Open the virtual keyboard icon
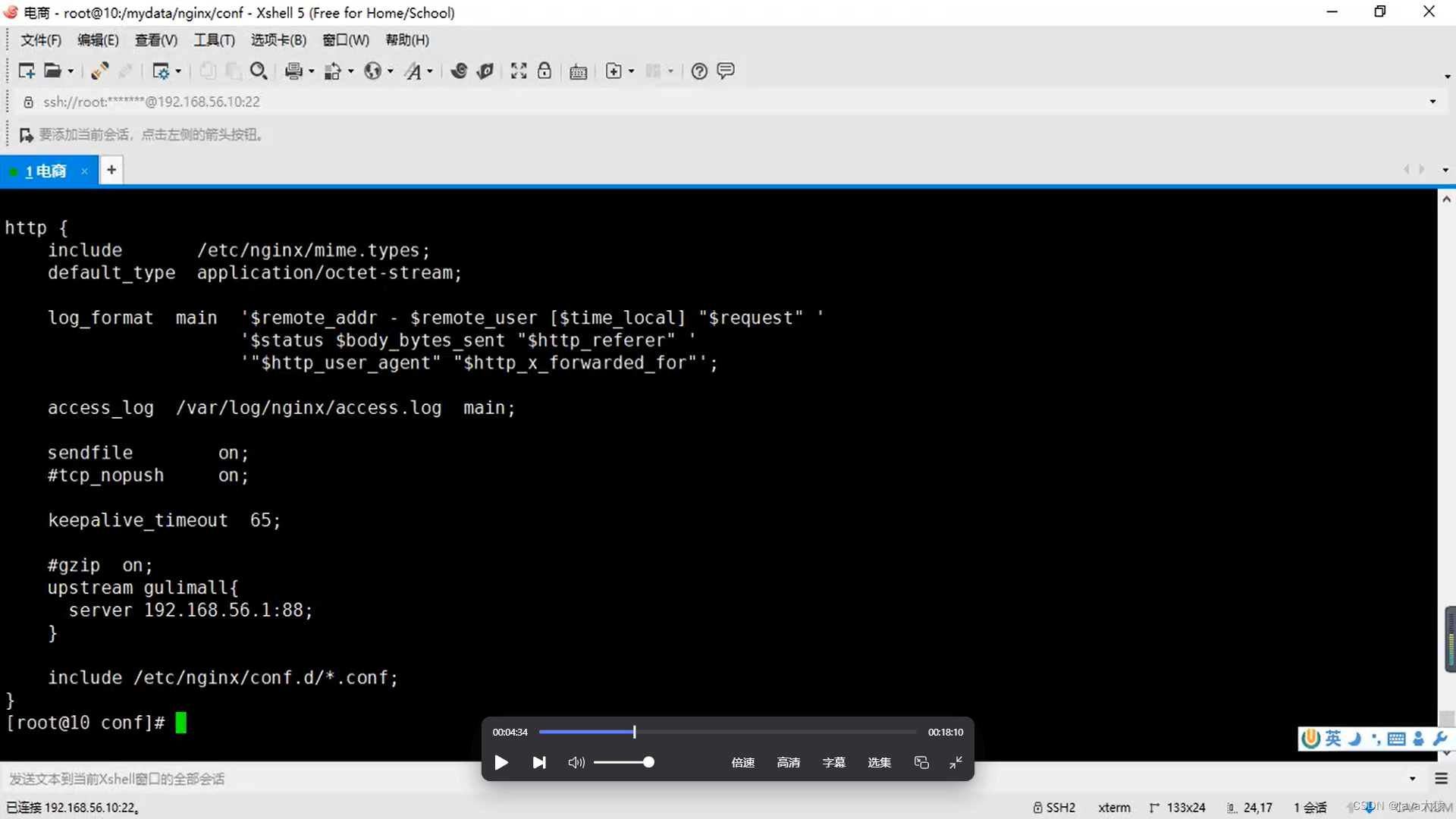 tap(578, 71)
